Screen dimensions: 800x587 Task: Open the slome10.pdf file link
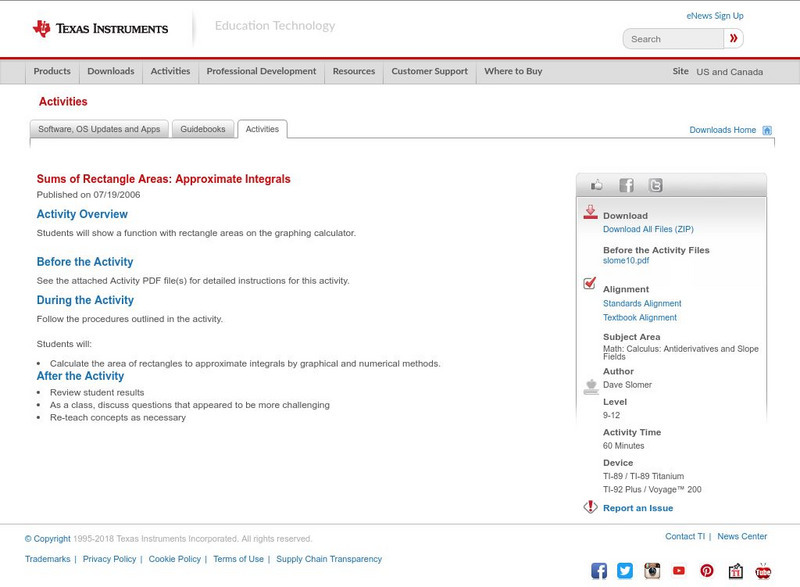pos(626,261)
